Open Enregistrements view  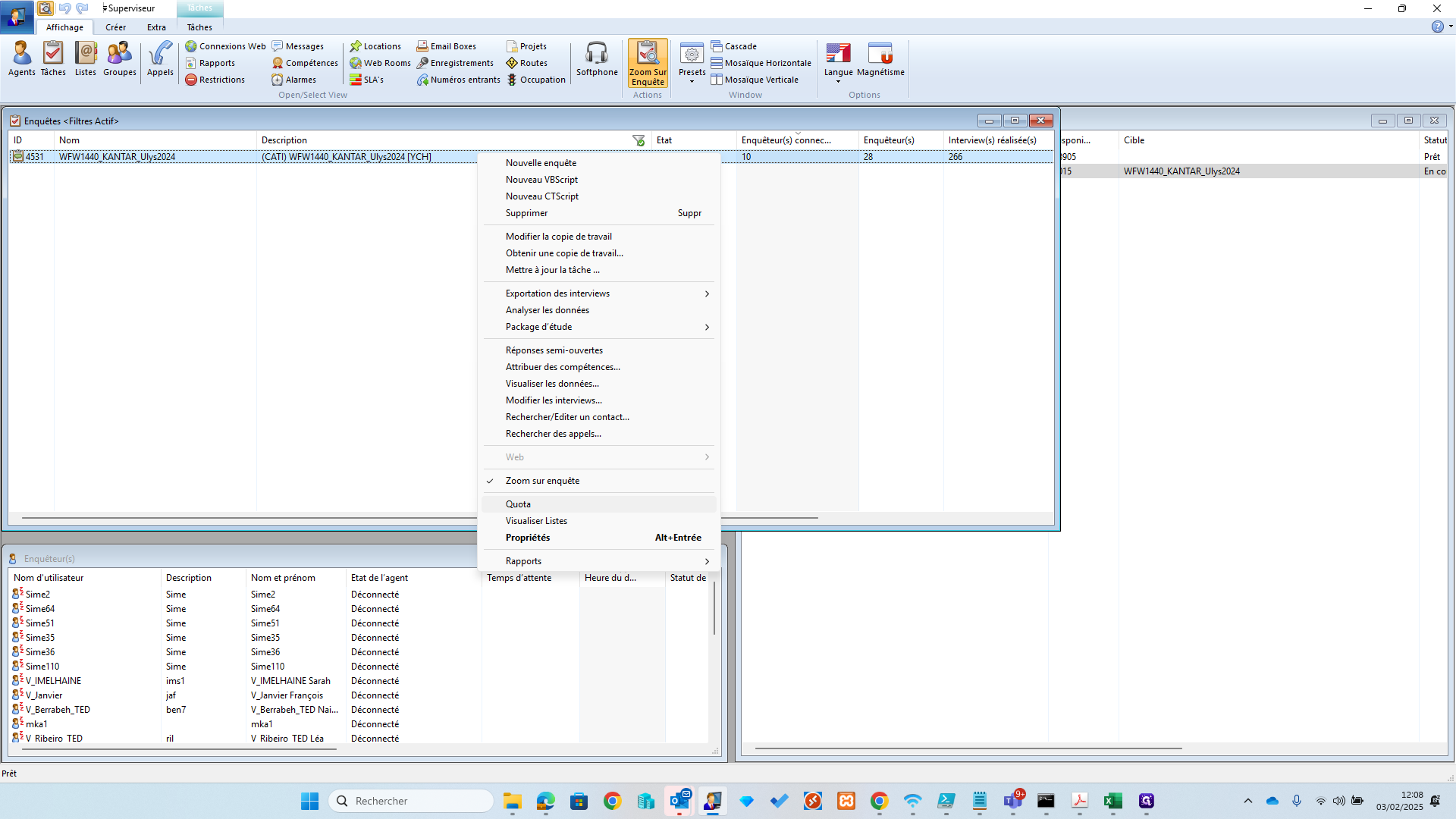[x=455, y=63]
